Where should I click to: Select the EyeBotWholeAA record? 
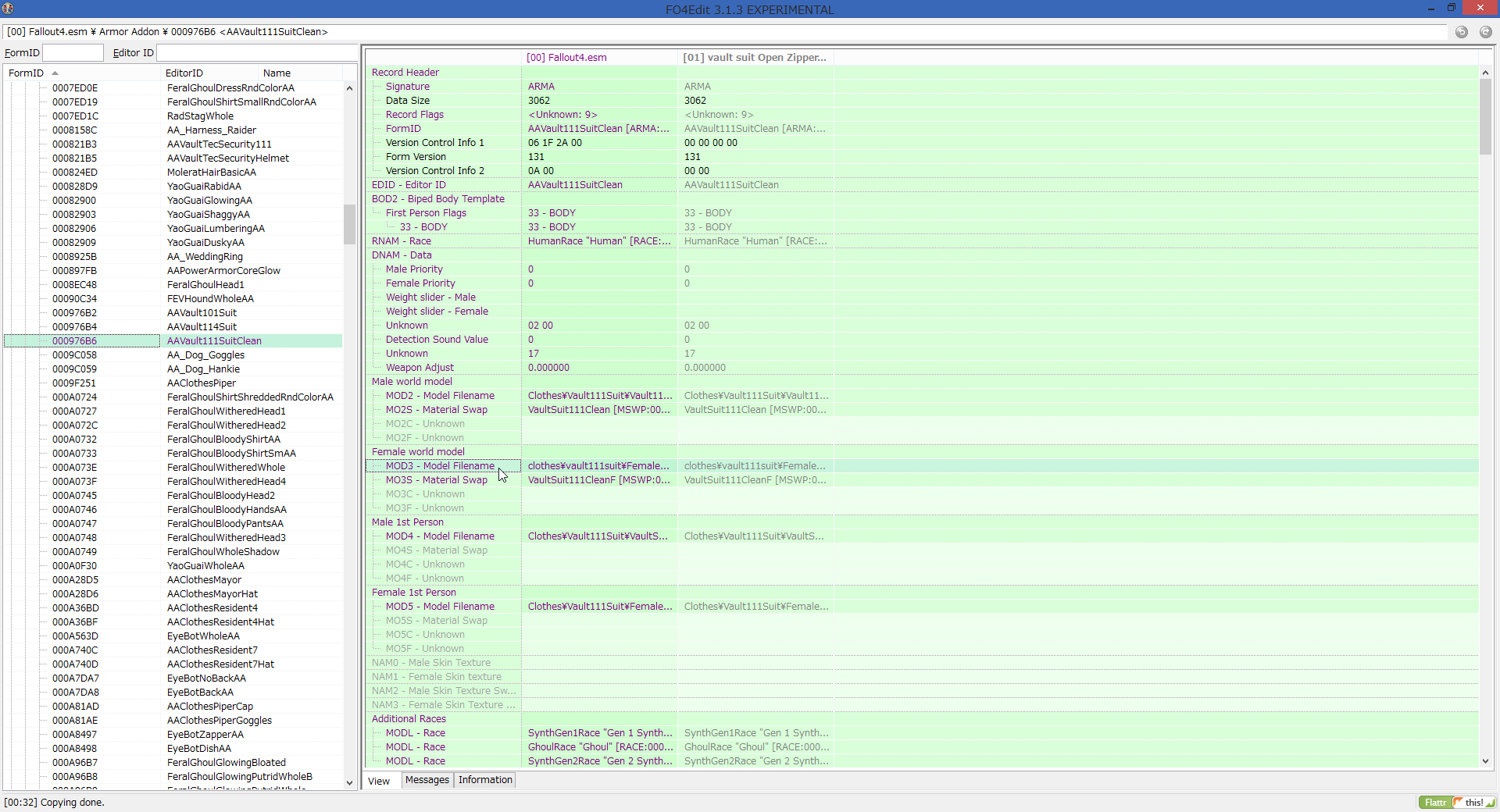point(203,636)
